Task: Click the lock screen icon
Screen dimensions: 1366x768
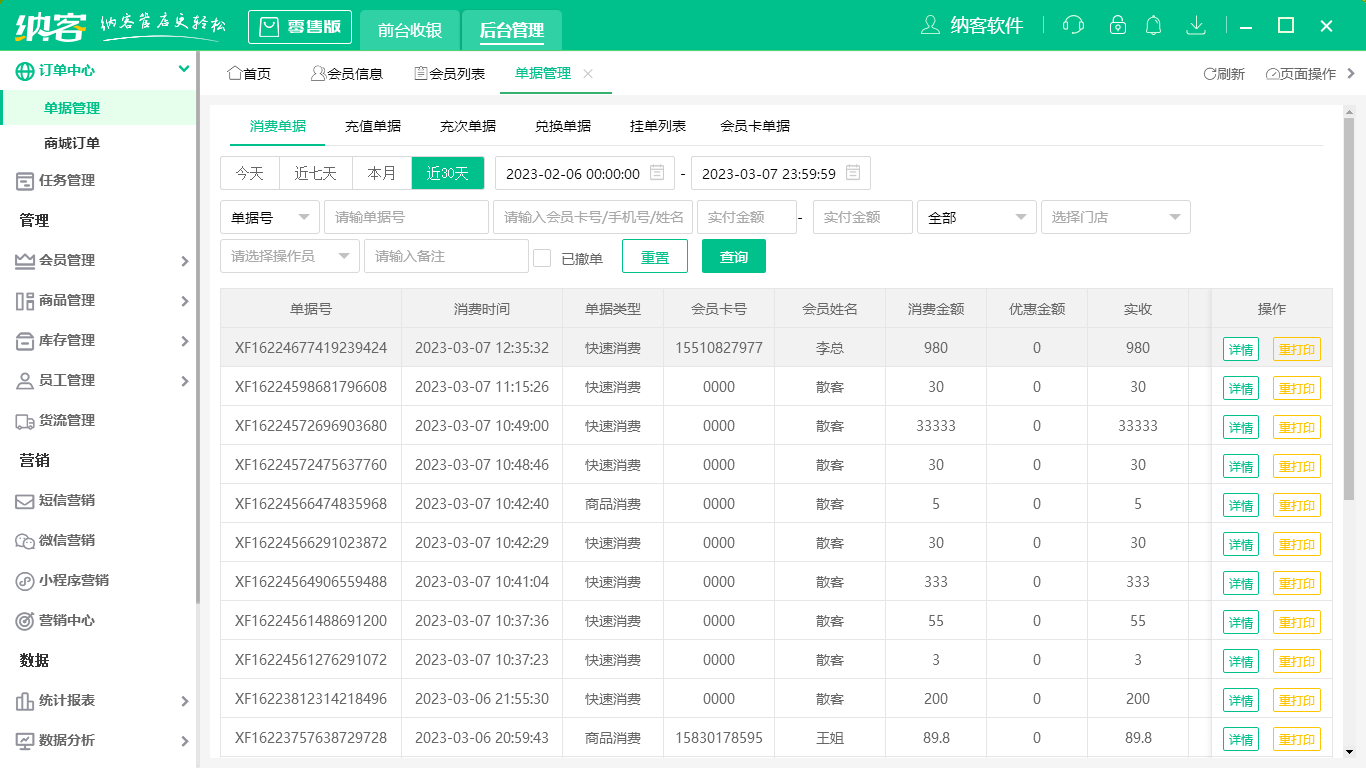Action: (x=1118, y=25)
